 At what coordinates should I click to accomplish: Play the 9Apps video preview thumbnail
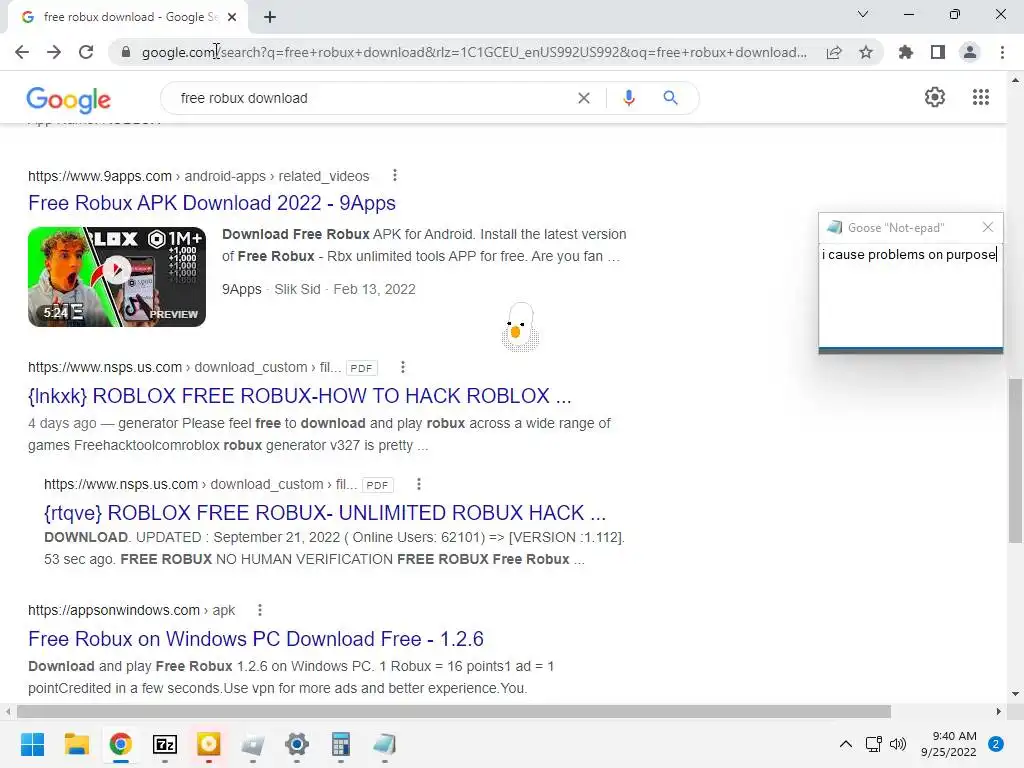[x=117, y=277]
